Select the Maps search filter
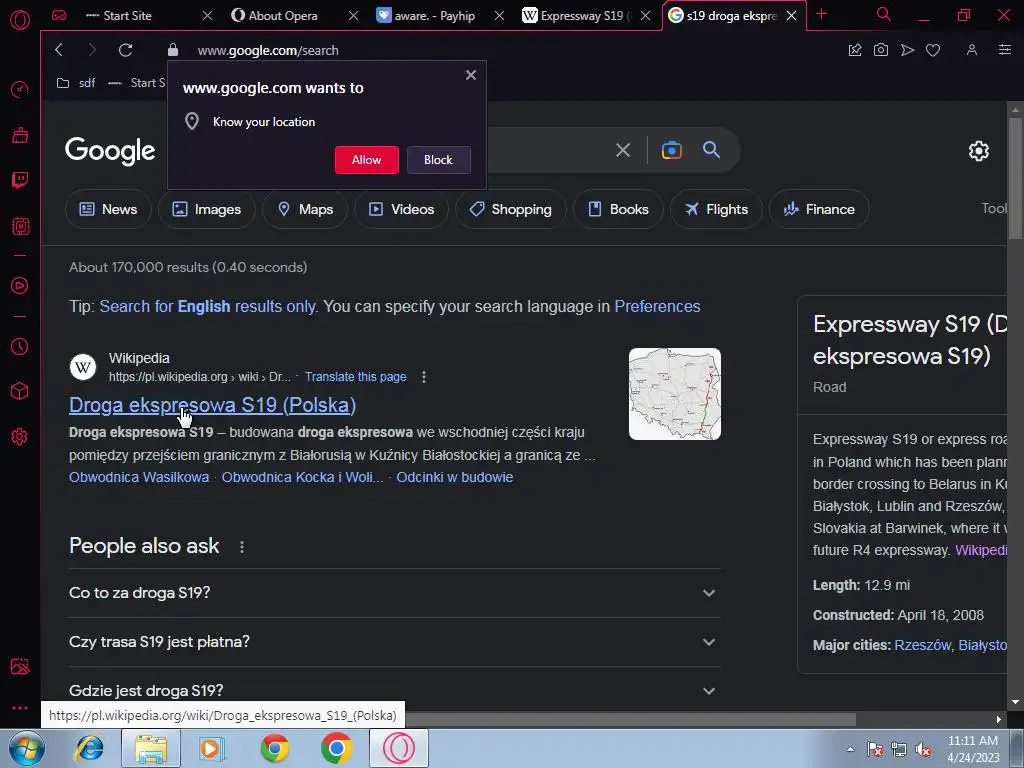1024x768 pixels. tap(305, 209)
